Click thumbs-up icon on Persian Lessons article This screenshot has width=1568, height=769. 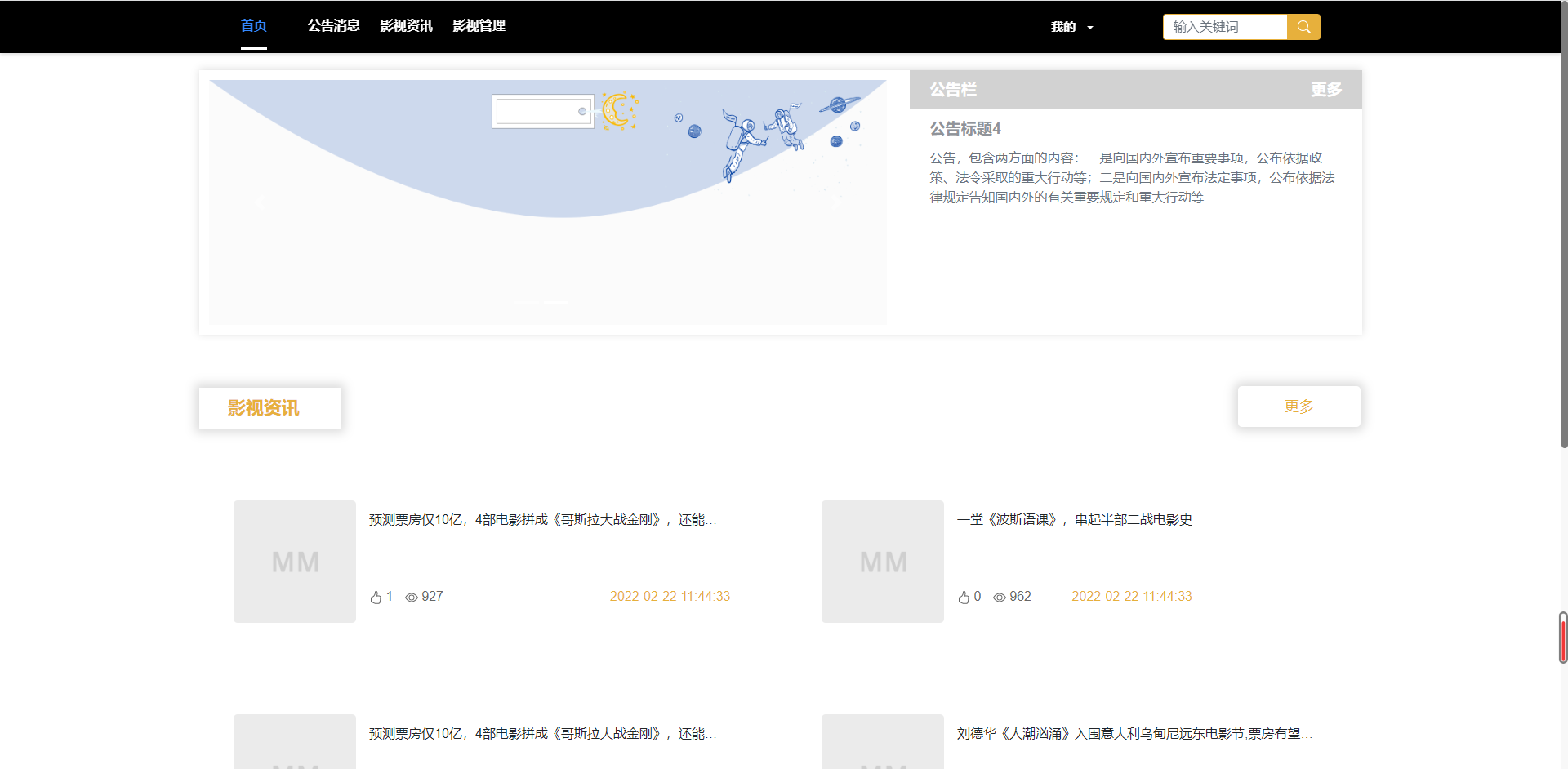(x=964, y=598)
